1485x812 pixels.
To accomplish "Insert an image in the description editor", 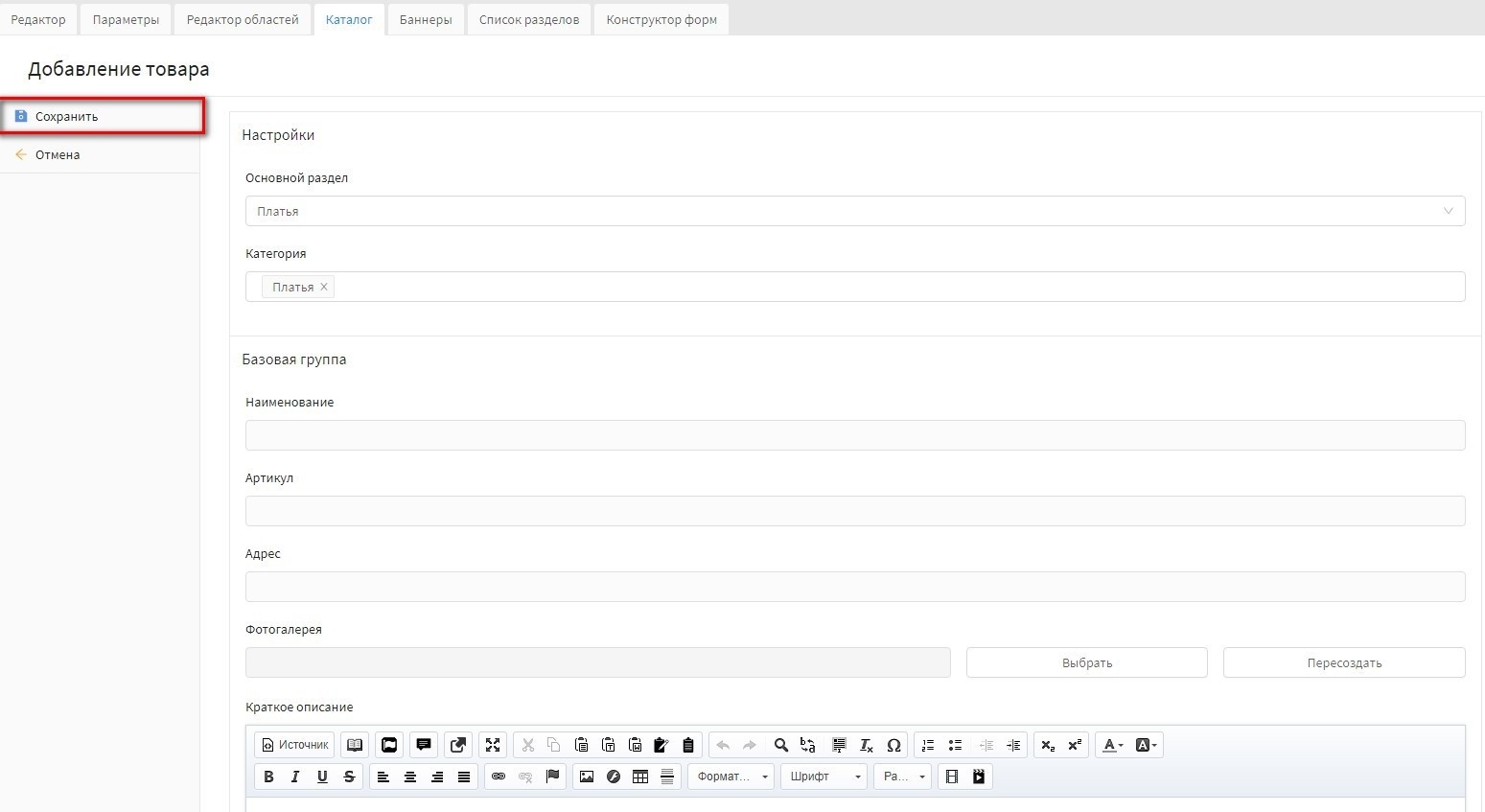I will [x=587, y=777].
